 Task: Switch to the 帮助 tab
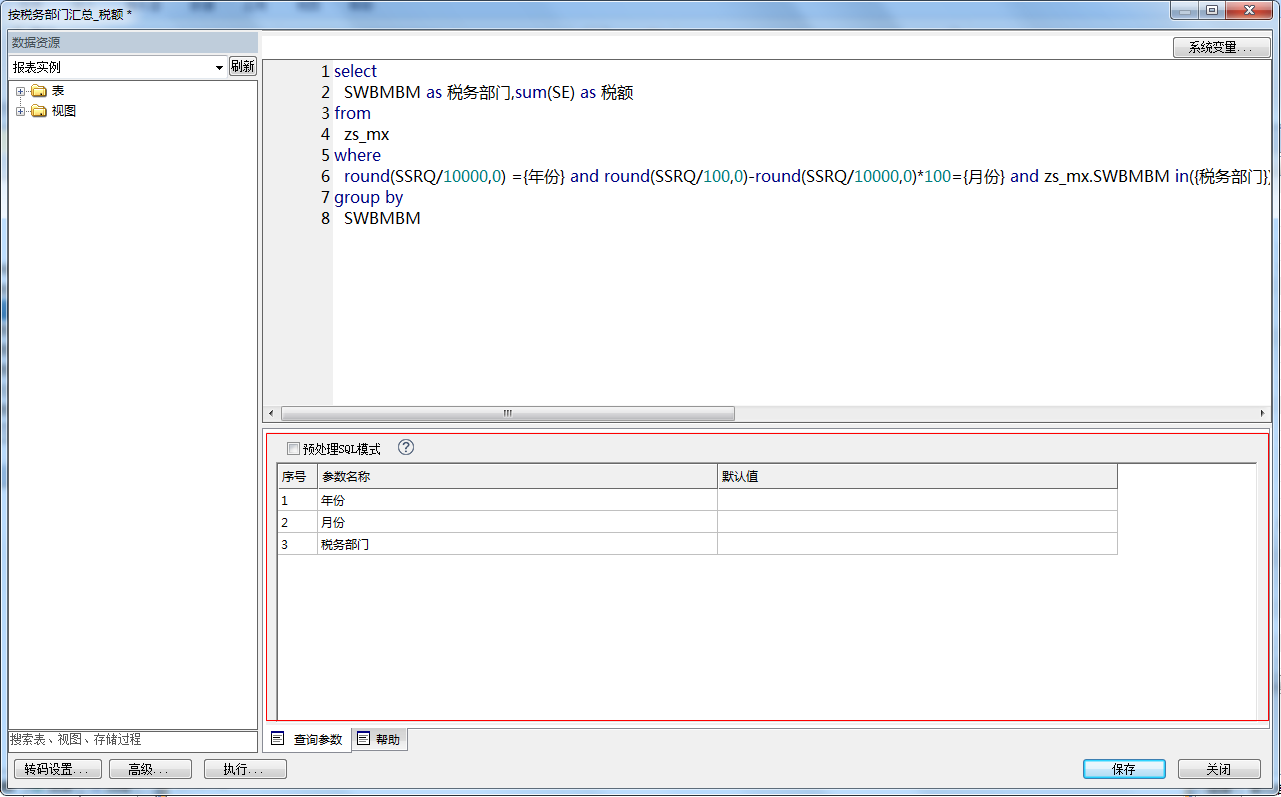379,739
